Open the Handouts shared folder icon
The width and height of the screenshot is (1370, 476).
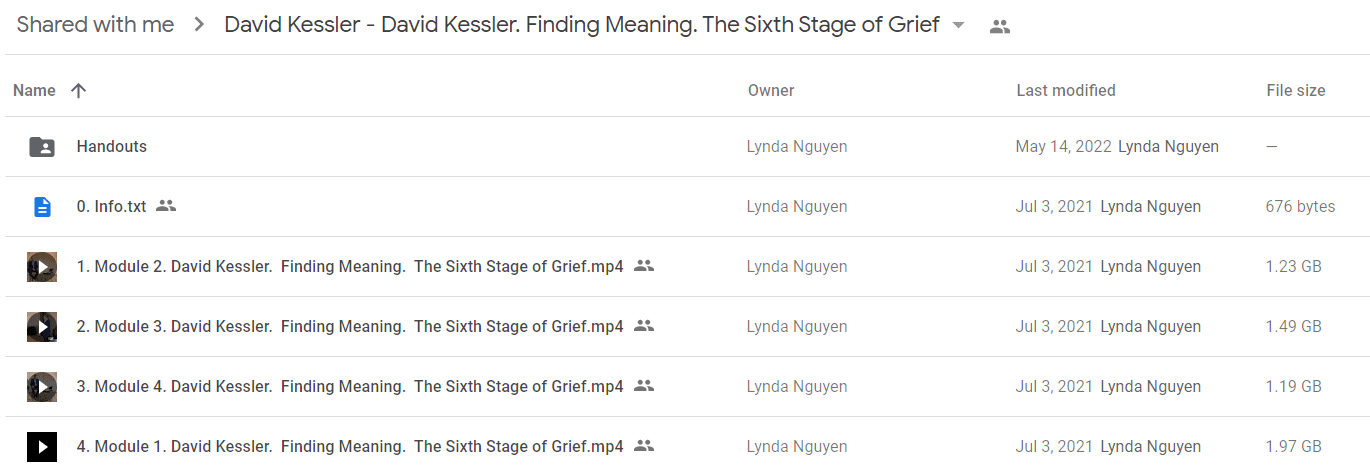point(42,147)
